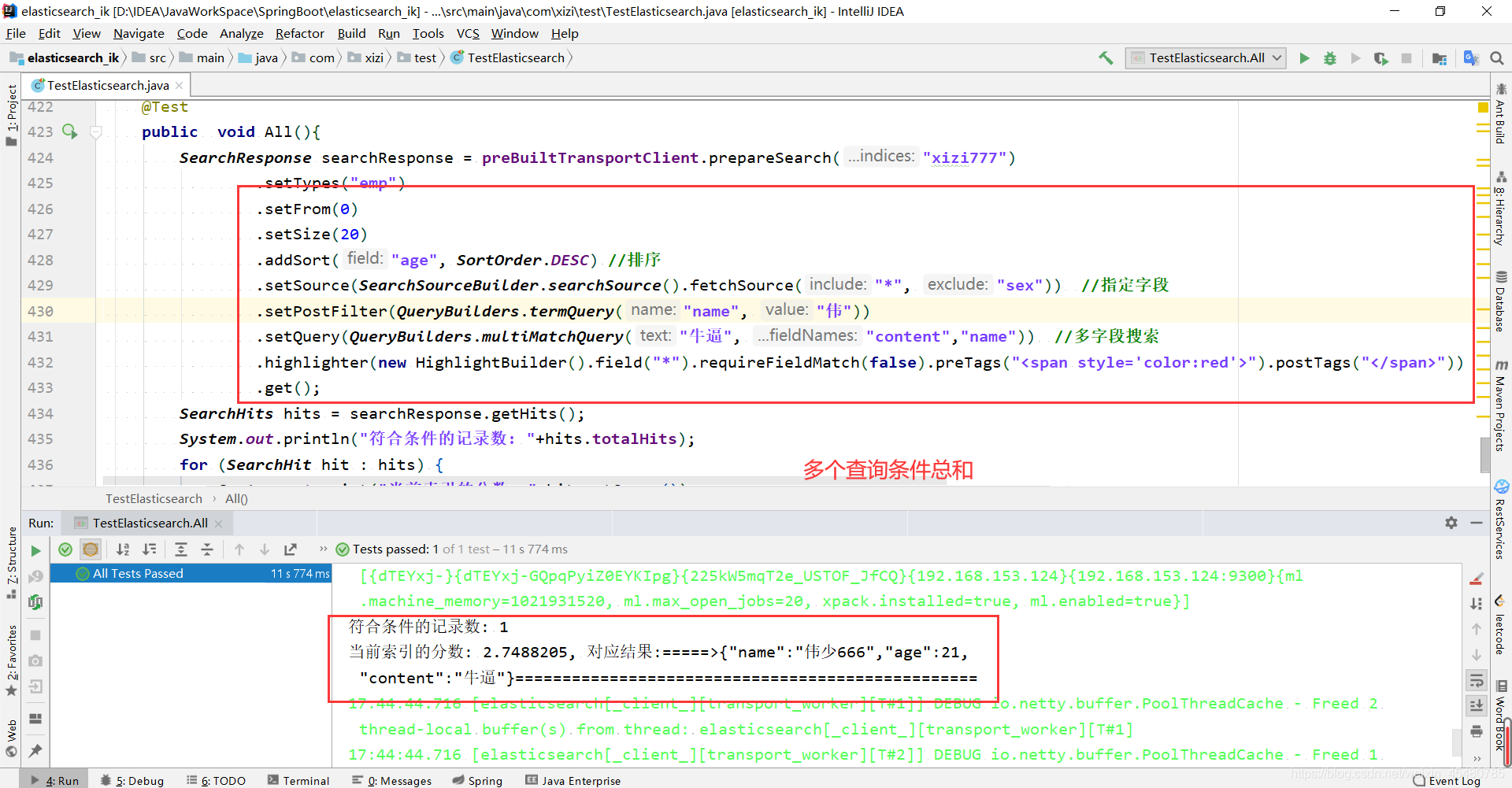Open the Spring tool window
Viewport: 1512px width, 788px height.
click(477, 780)
